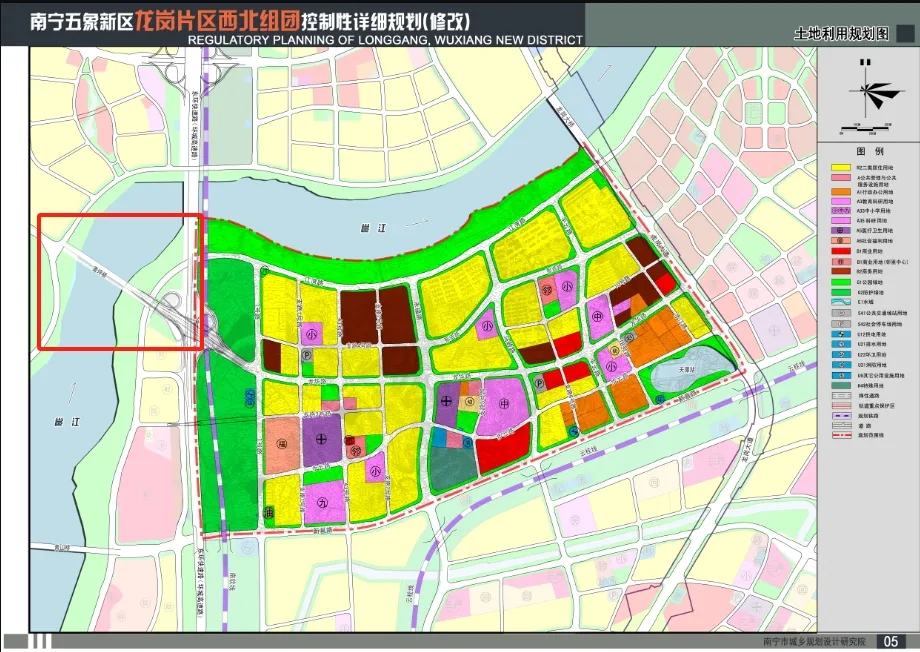The height and width of the screenshot is (652, 920).
Task: Select the bright red B1 commercial legend swatch
Action: [841, 251]
